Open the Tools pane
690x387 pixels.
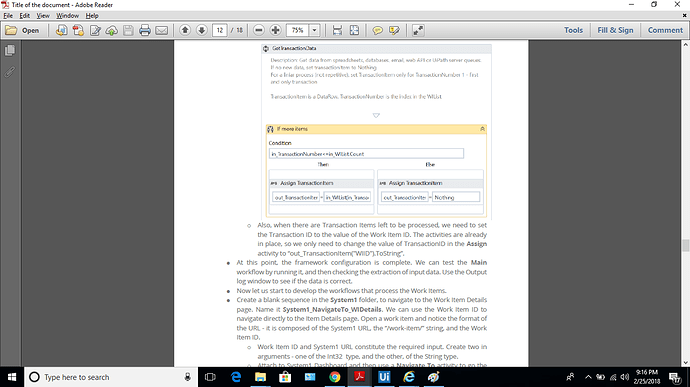(573, 30)
